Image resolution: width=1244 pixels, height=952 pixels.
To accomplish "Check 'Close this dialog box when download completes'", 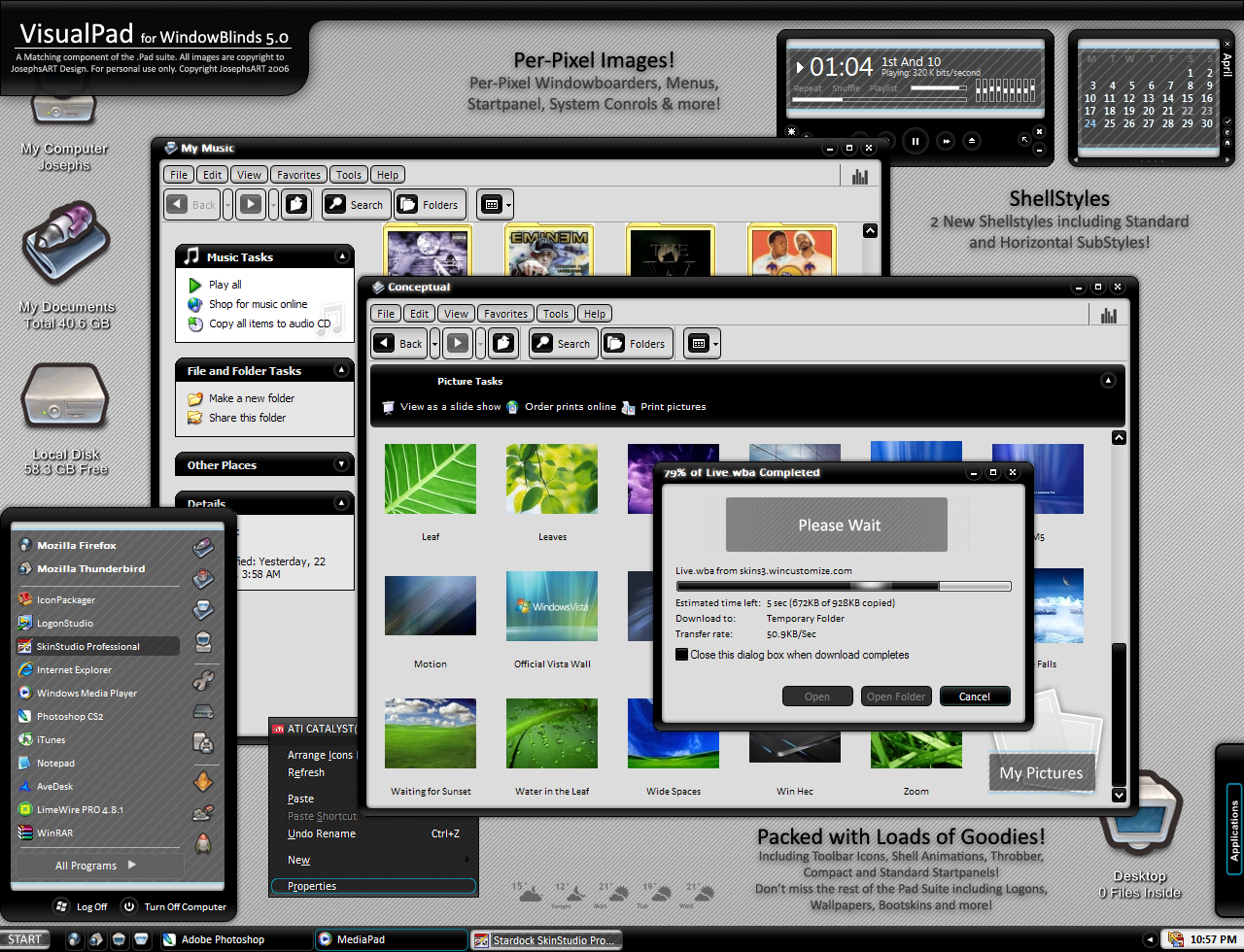I will point(682,655).
